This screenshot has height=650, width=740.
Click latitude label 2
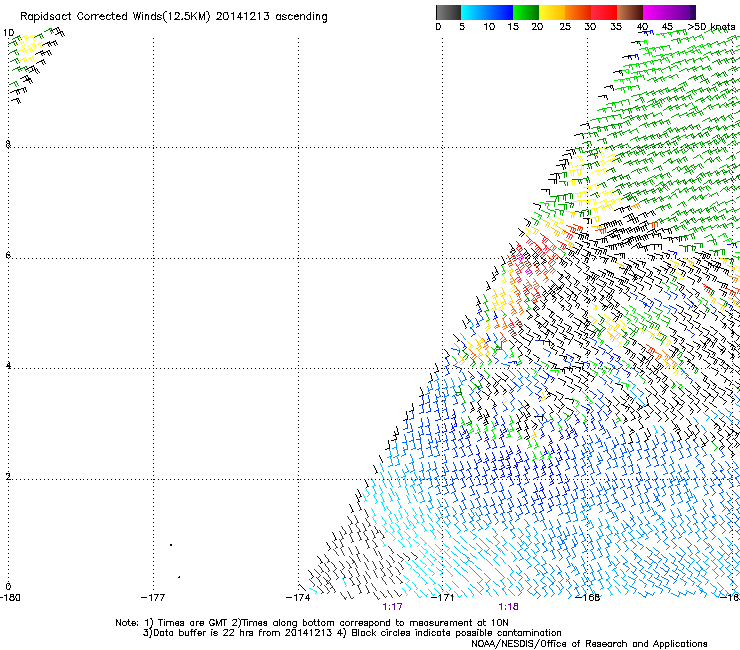[x=8, y=476]
